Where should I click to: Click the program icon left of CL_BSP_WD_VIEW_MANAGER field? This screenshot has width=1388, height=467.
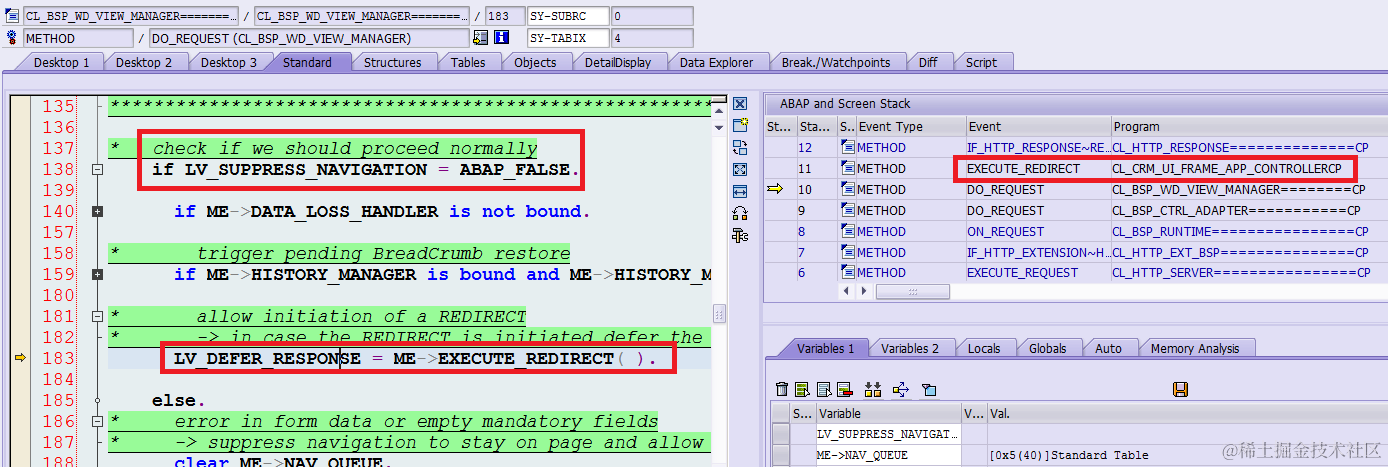12,16
